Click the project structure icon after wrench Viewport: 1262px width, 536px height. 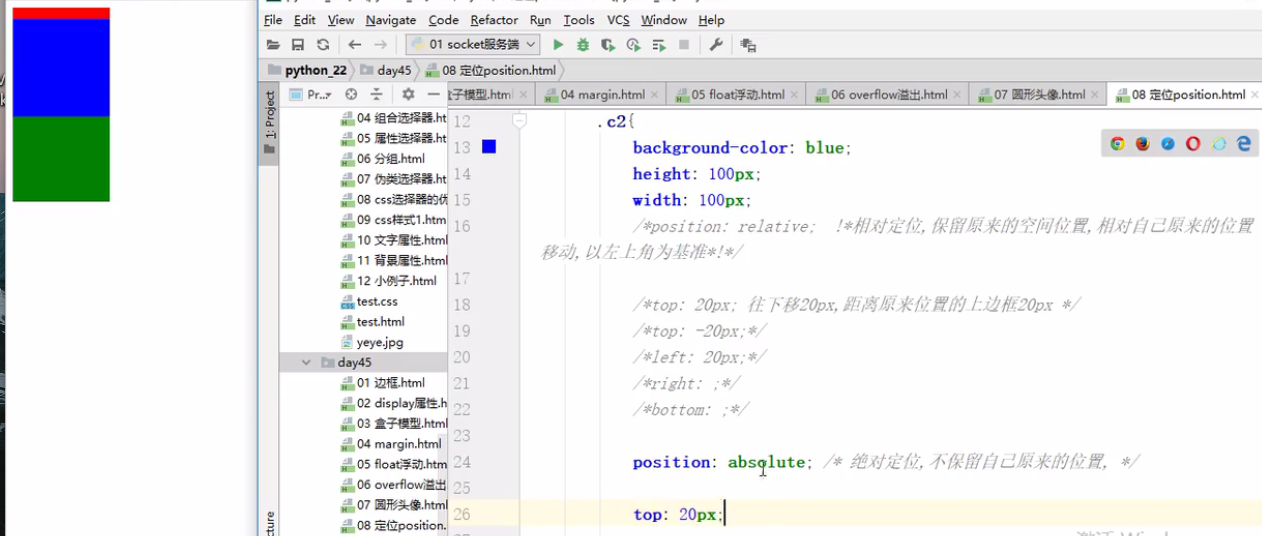748,45
